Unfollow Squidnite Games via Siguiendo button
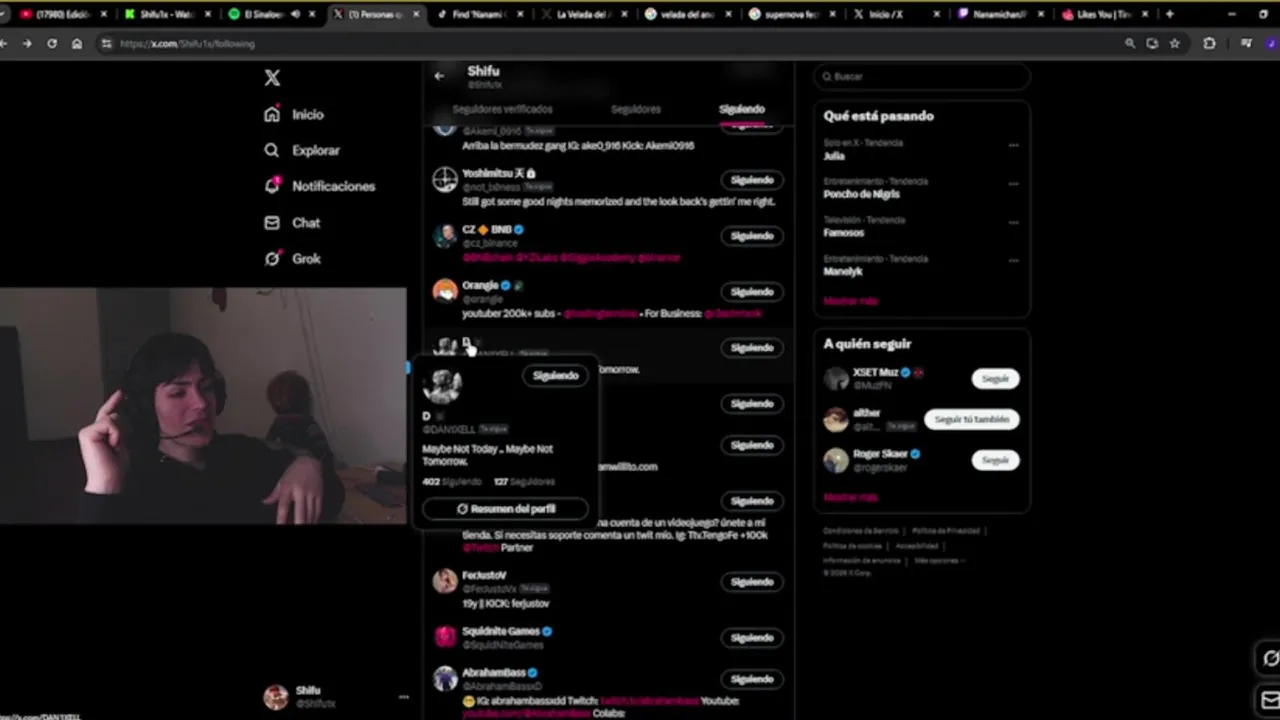1280x720 pixels. [x=752, y=638]
